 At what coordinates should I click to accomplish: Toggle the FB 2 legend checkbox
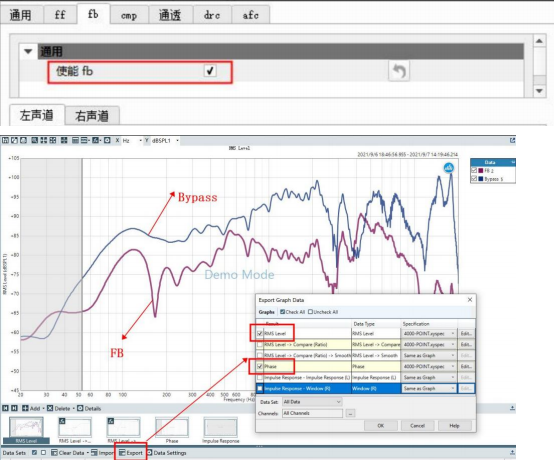pyautogui.click(x=474, y=170)
